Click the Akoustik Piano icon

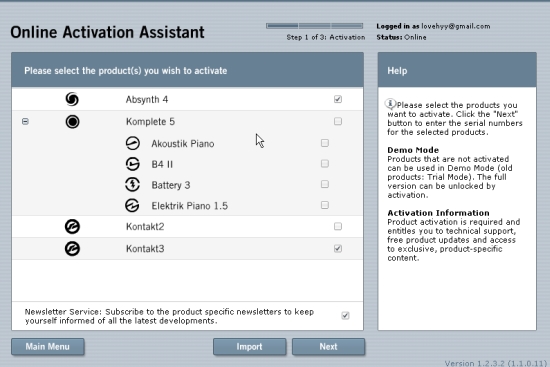pos(133,143)
